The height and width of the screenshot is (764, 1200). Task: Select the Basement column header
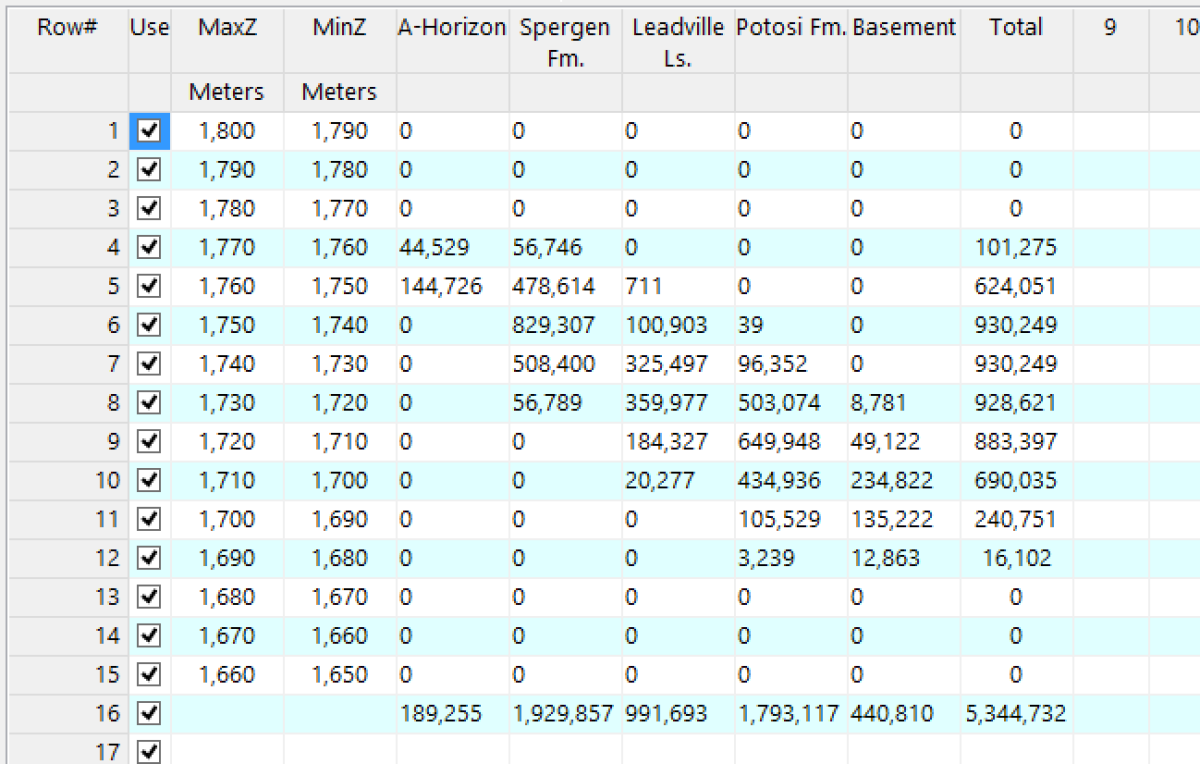coord(903,28)
